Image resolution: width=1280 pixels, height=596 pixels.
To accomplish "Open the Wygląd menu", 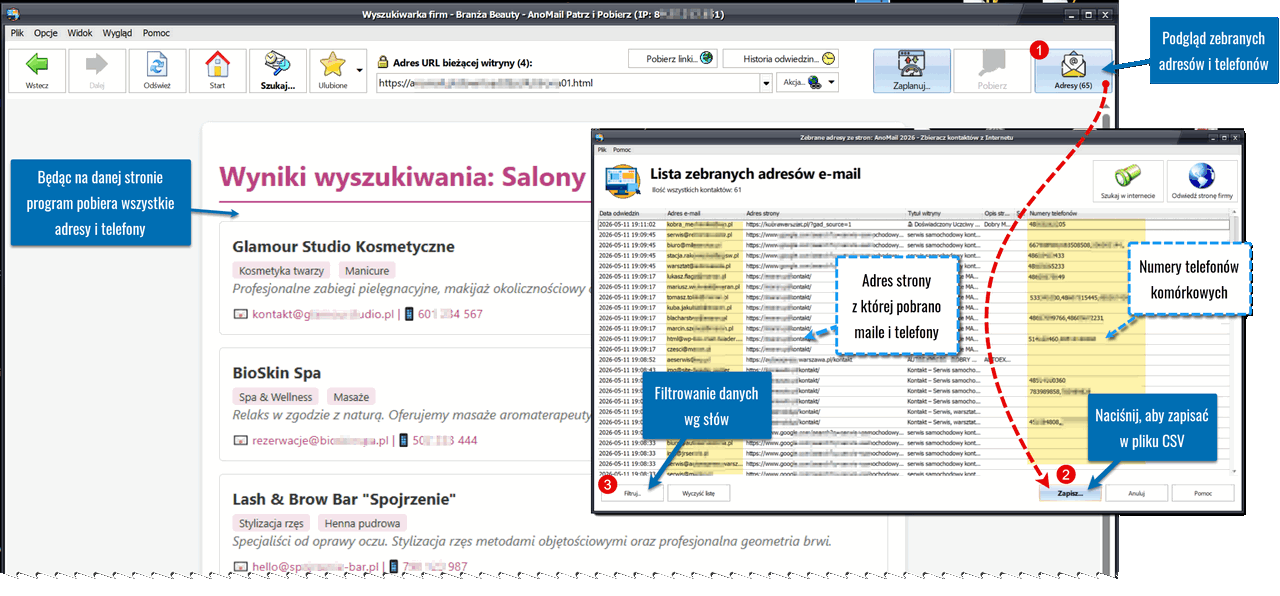I will (x=117, y=33).
